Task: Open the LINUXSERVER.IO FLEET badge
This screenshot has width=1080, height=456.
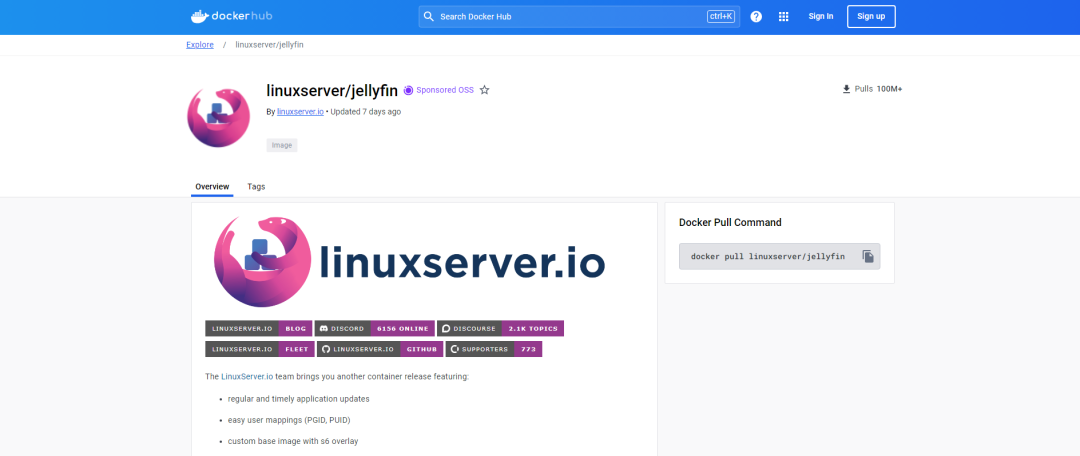Action: 260,349
